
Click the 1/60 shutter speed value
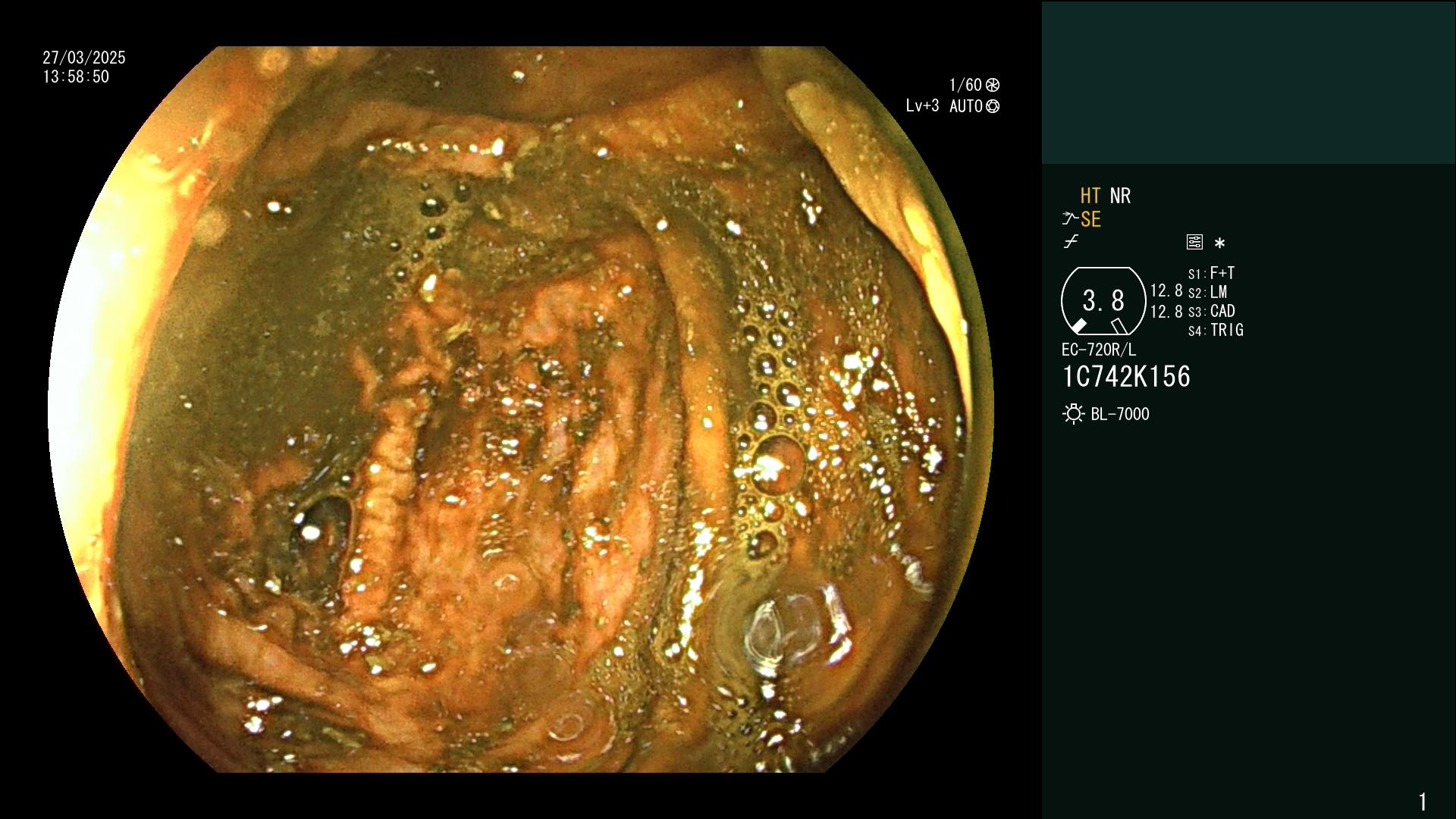point(965,85)
